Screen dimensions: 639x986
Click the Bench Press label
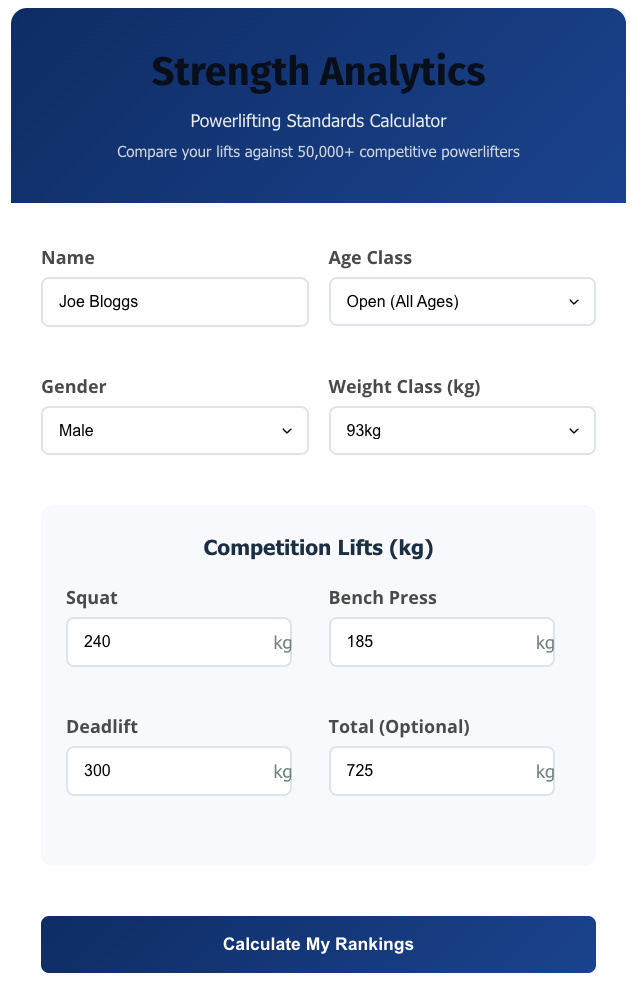pyautogui.click(x=382, y=598)
